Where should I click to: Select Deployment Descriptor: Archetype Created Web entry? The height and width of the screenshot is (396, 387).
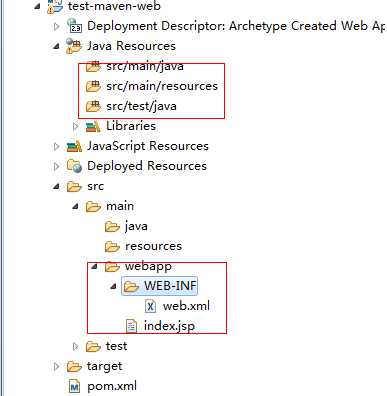pos(237,26)
